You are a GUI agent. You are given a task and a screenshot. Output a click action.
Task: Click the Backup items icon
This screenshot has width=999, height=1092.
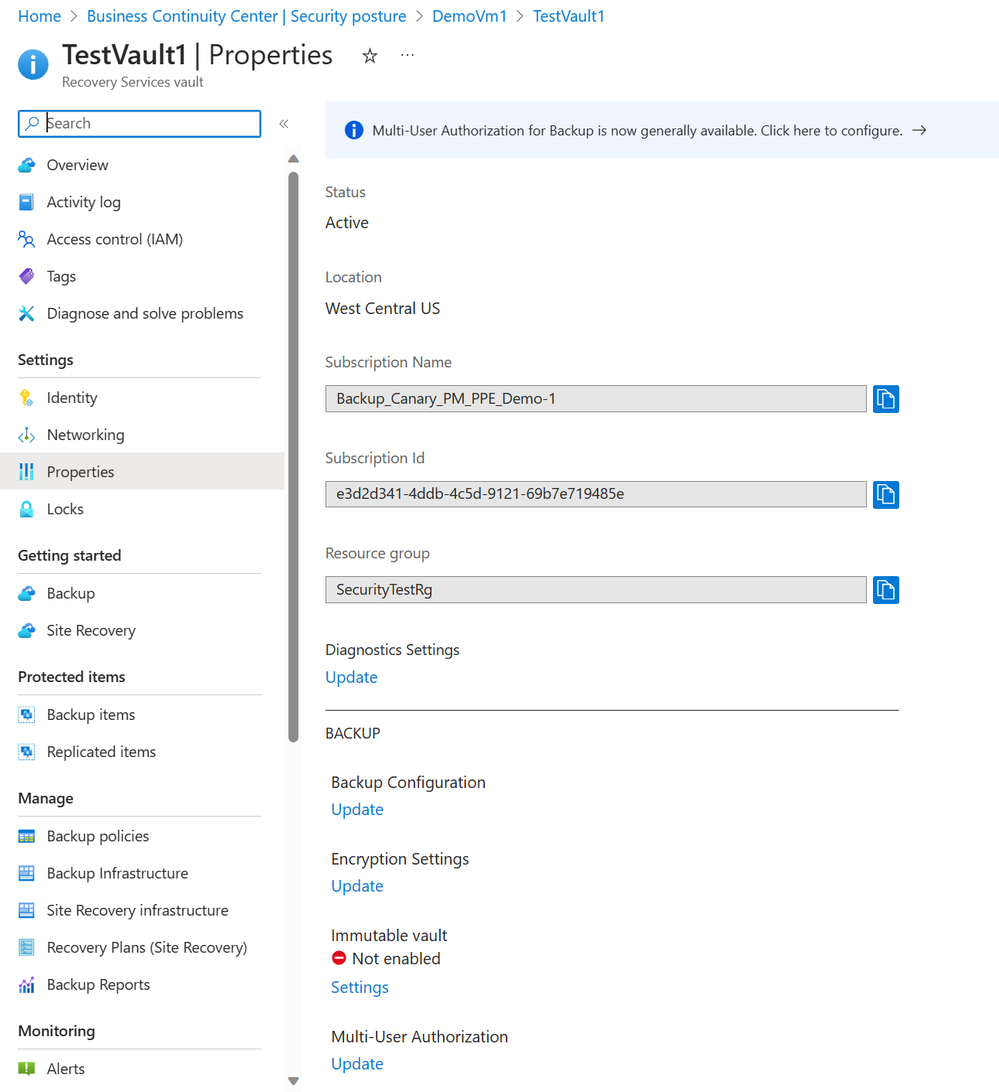tap(26, 715)
